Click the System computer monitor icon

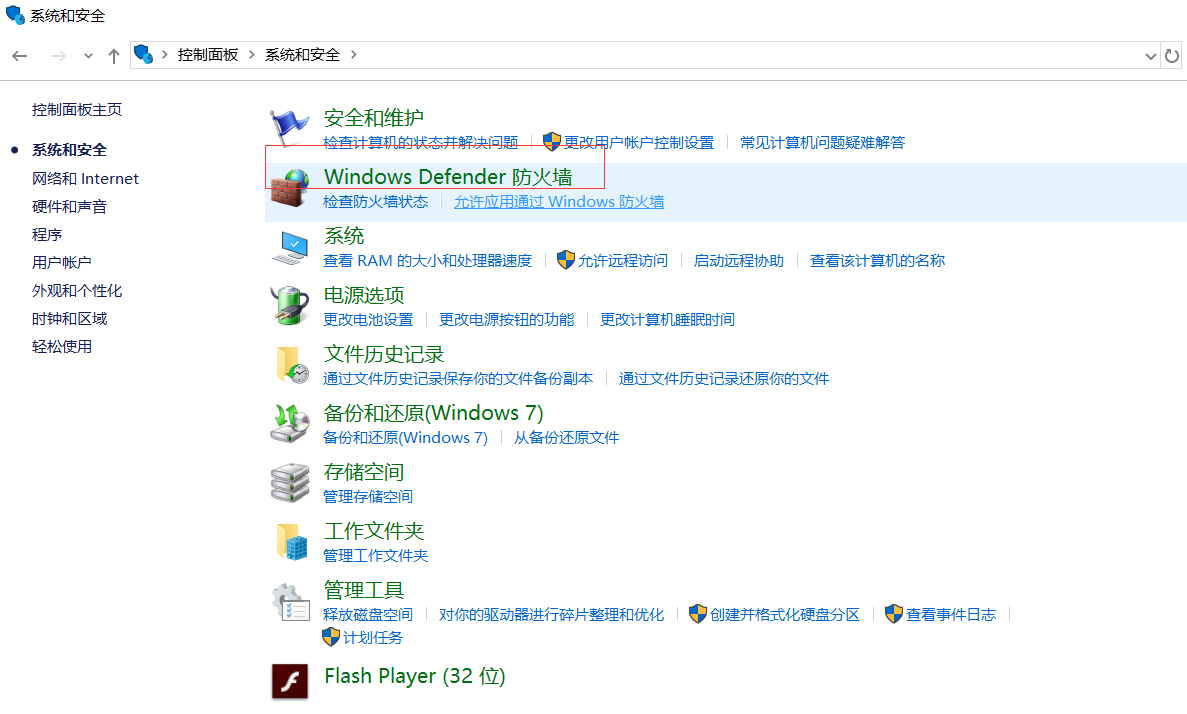click(x=290, y=248)
